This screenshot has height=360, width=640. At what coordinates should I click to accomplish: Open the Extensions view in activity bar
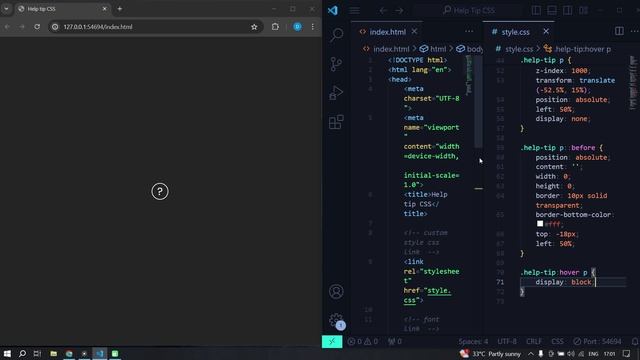pyautogui.click(x=336, y=122)
